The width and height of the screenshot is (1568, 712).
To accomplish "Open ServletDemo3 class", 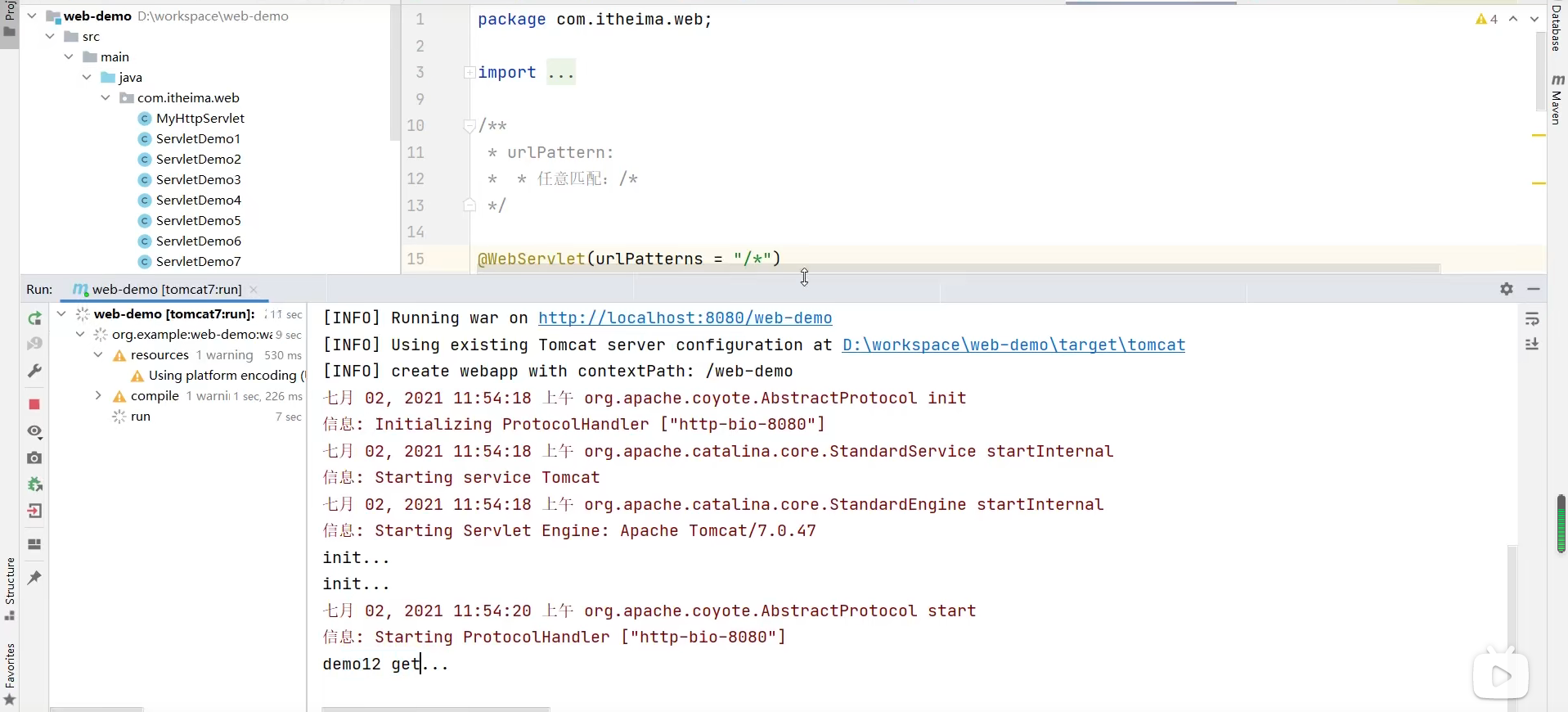I will (198, 179).
